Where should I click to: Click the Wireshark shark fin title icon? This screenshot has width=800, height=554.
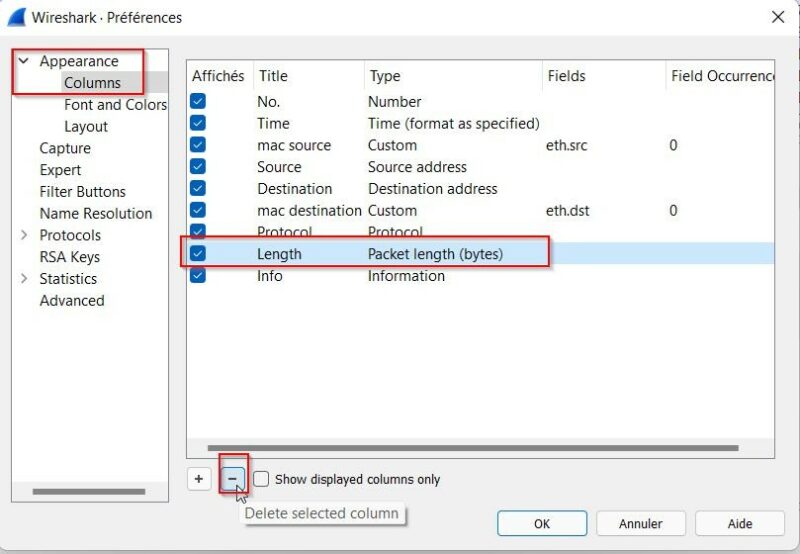tap(16, 17)
